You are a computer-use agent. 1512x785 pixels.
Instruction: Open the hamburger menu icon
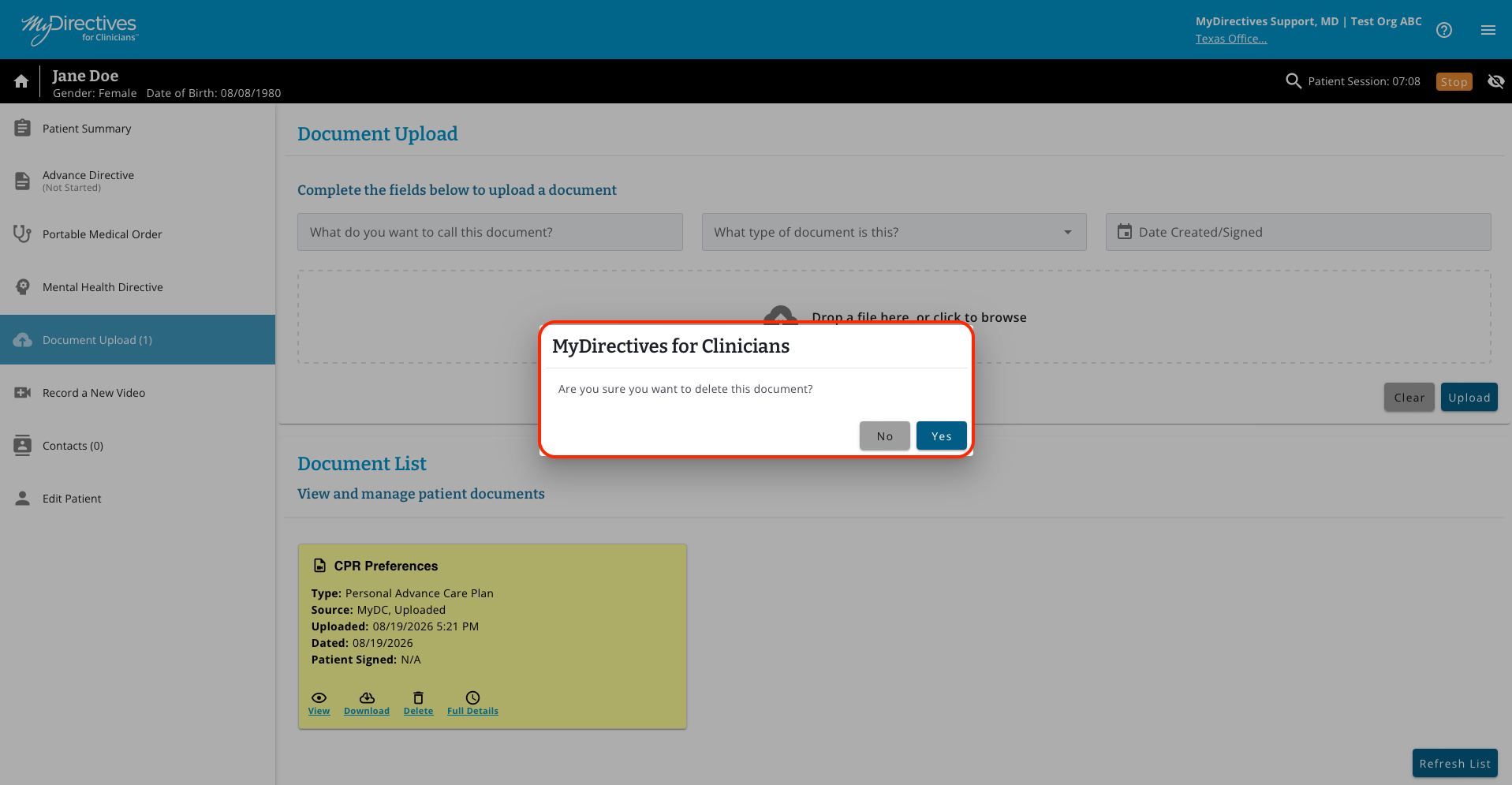coord(1488,30)
